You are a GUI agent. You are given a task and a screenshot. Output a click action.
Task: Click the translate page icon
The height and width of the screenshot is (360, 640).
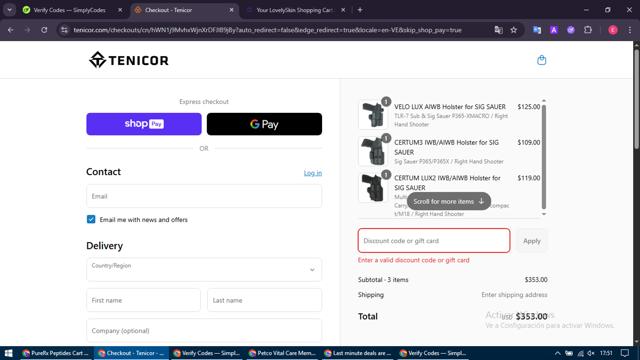498,30
